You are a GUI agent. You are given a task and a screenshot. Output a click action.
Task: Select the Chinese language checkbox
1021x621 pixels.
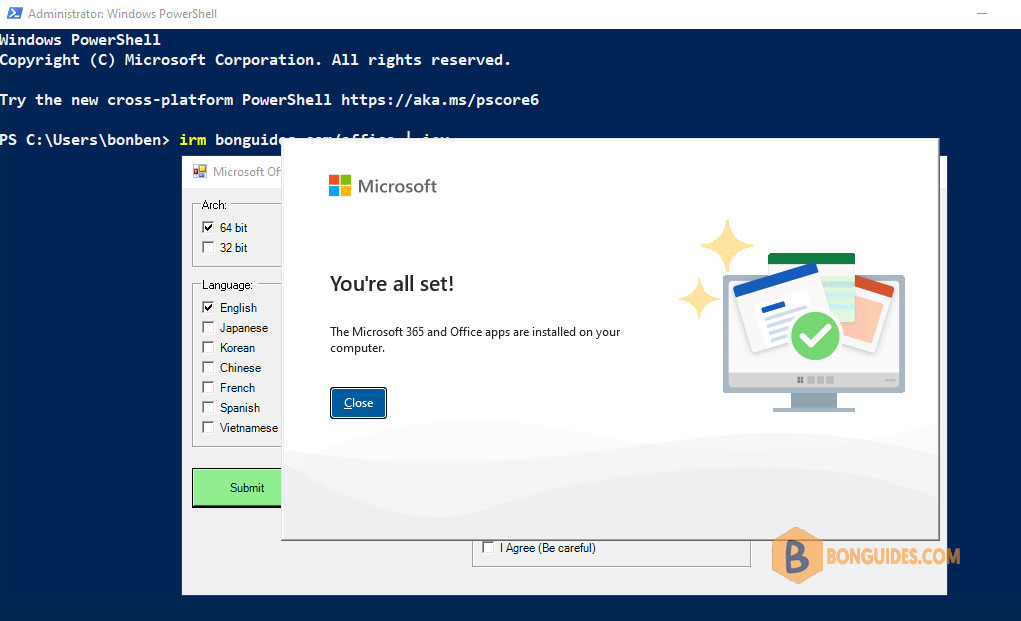(x=208, y=368)
